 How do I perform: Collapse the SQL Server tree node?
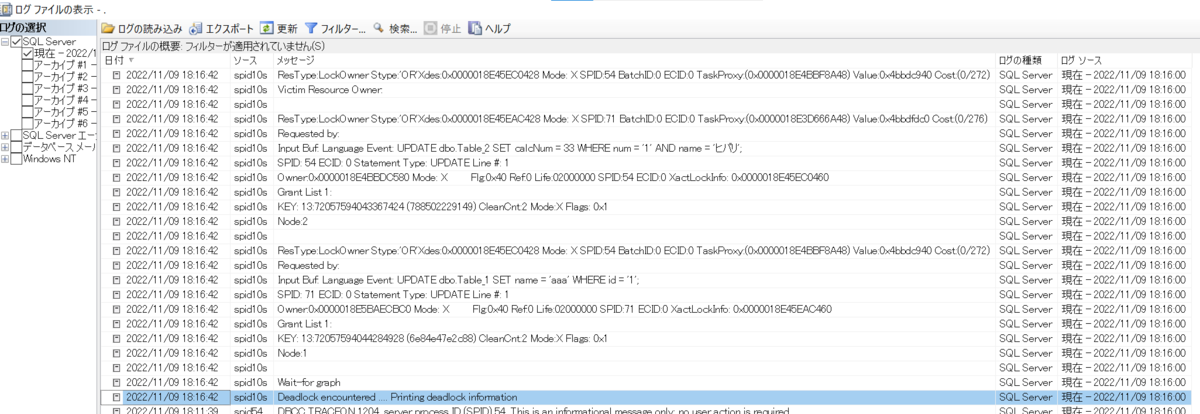click(x=5, y=42)
